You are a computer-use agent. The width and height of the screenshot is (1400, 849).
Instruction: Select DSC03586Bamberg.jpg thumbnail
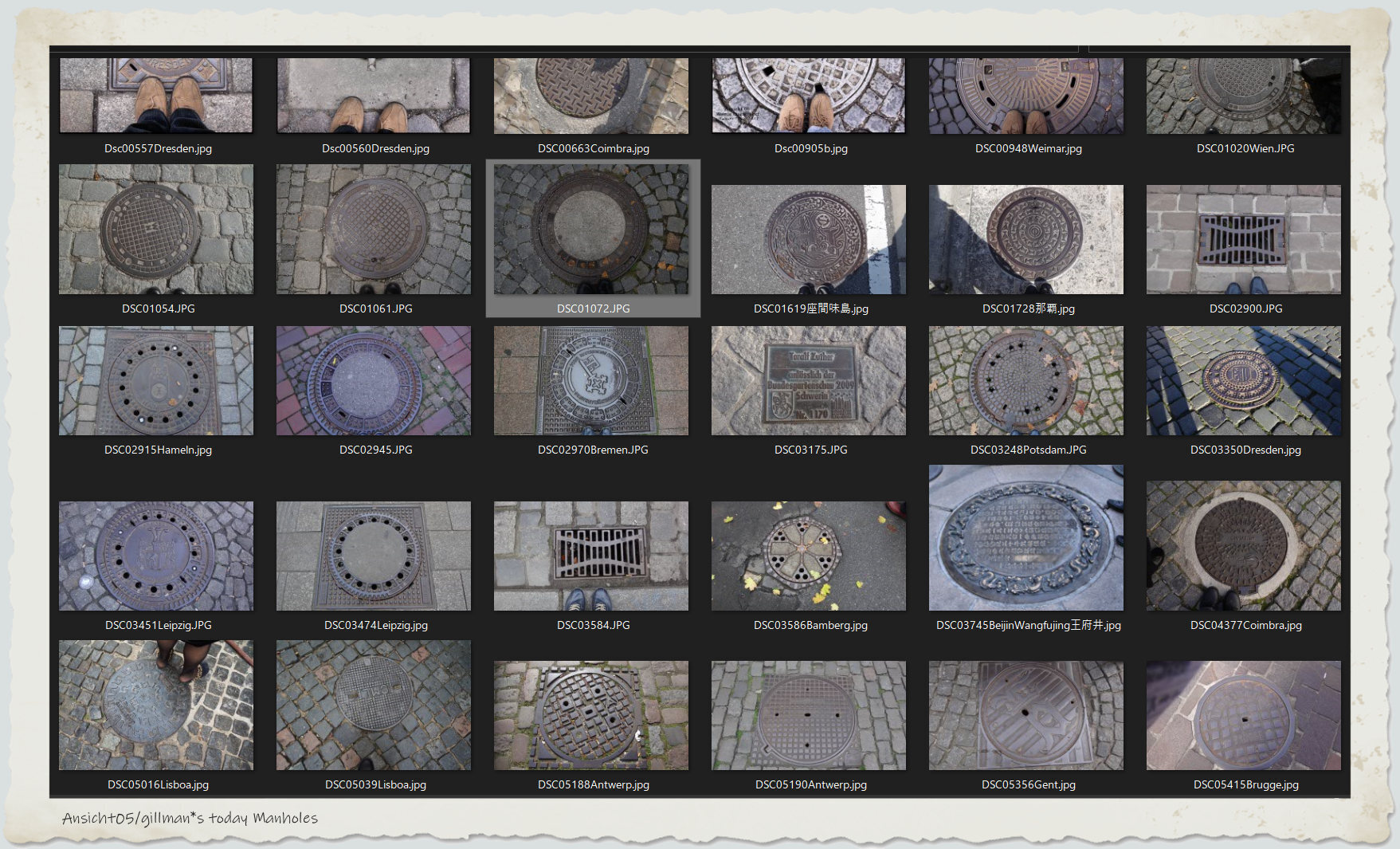pyautogui.click(x=809, y=556)
